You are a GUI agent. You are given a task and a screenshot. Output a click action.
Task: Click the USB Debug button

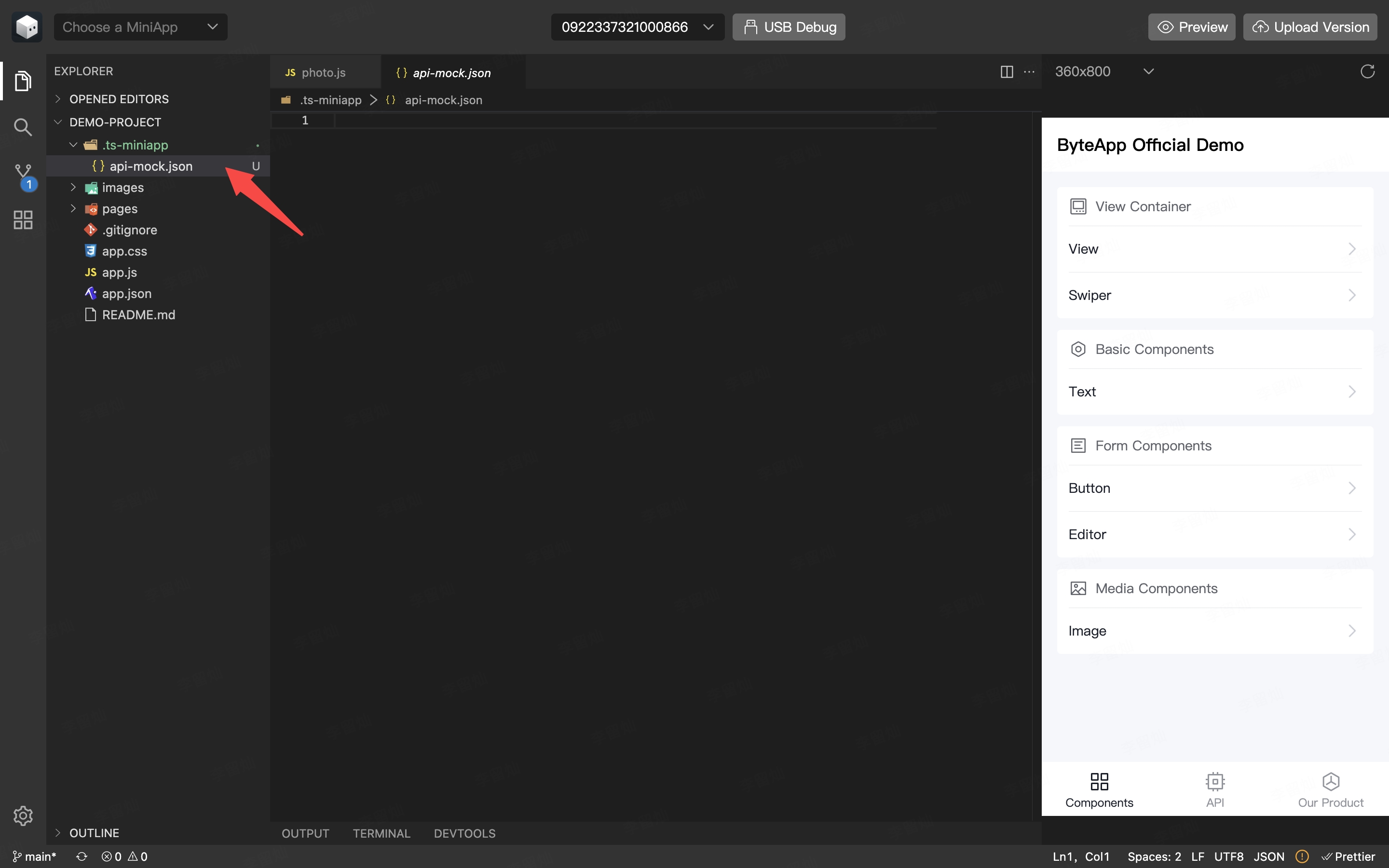[x=789, y=27]
